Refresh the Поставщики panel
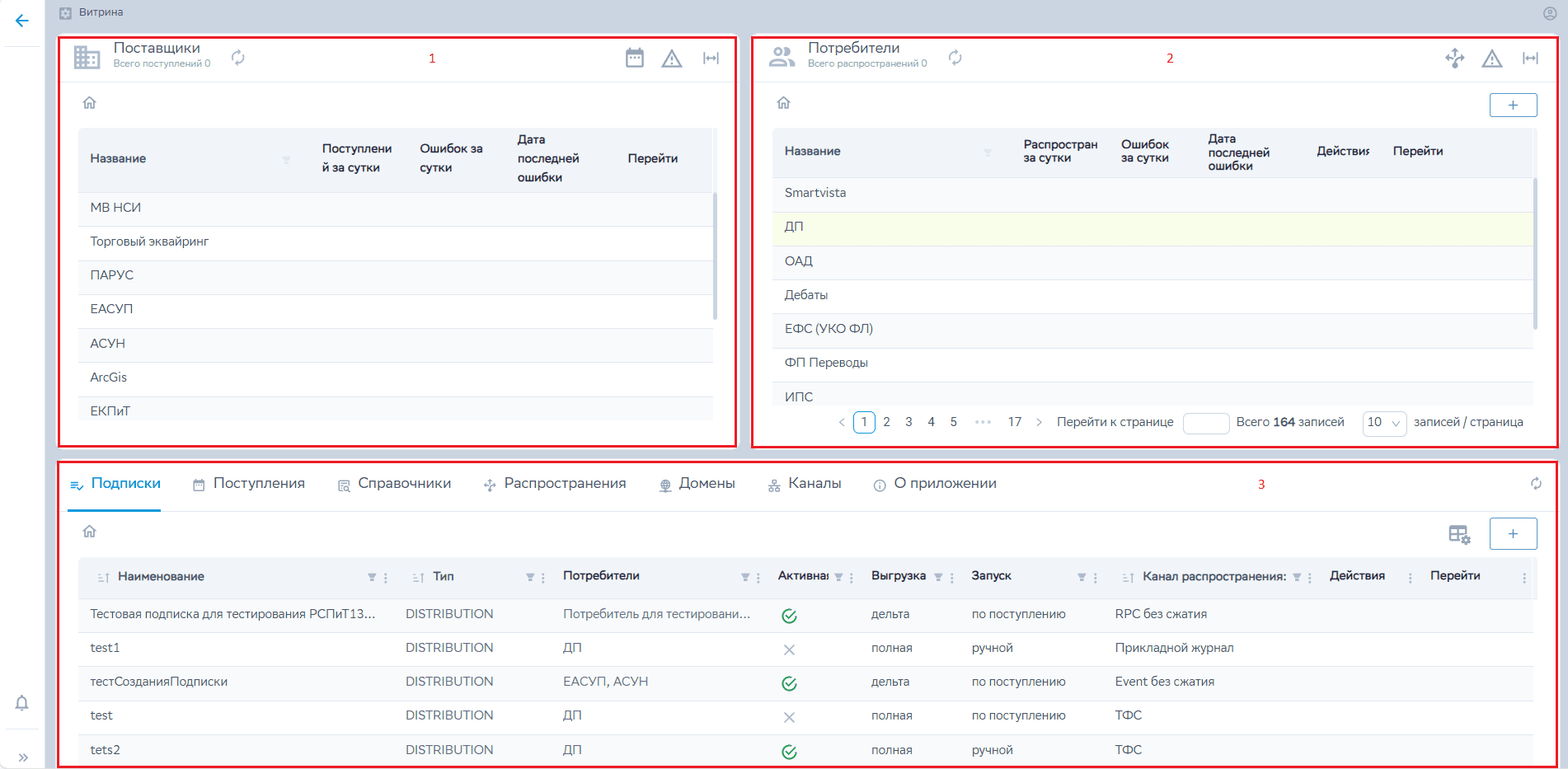 (x=237, y=57)
